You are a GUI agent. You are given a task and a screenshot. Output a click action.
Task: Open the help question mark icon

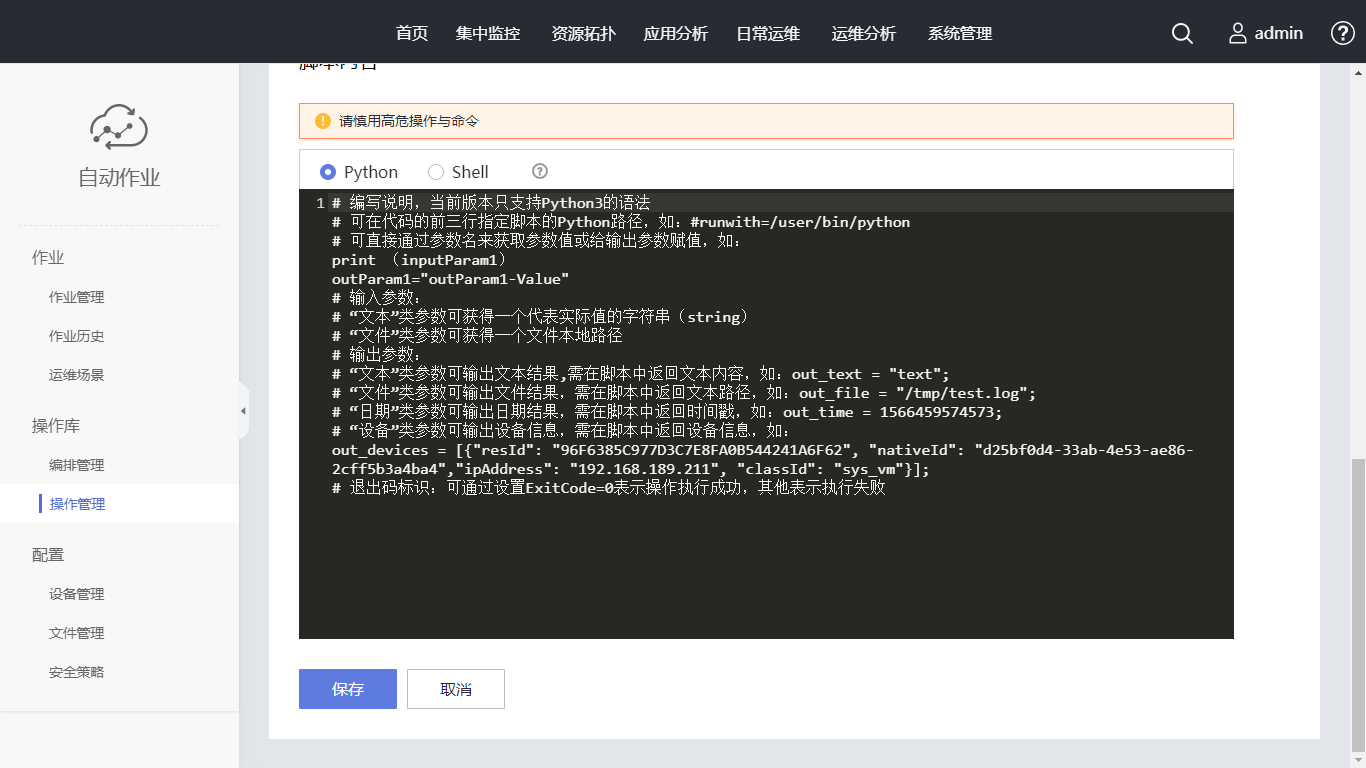coord(1342,33)
